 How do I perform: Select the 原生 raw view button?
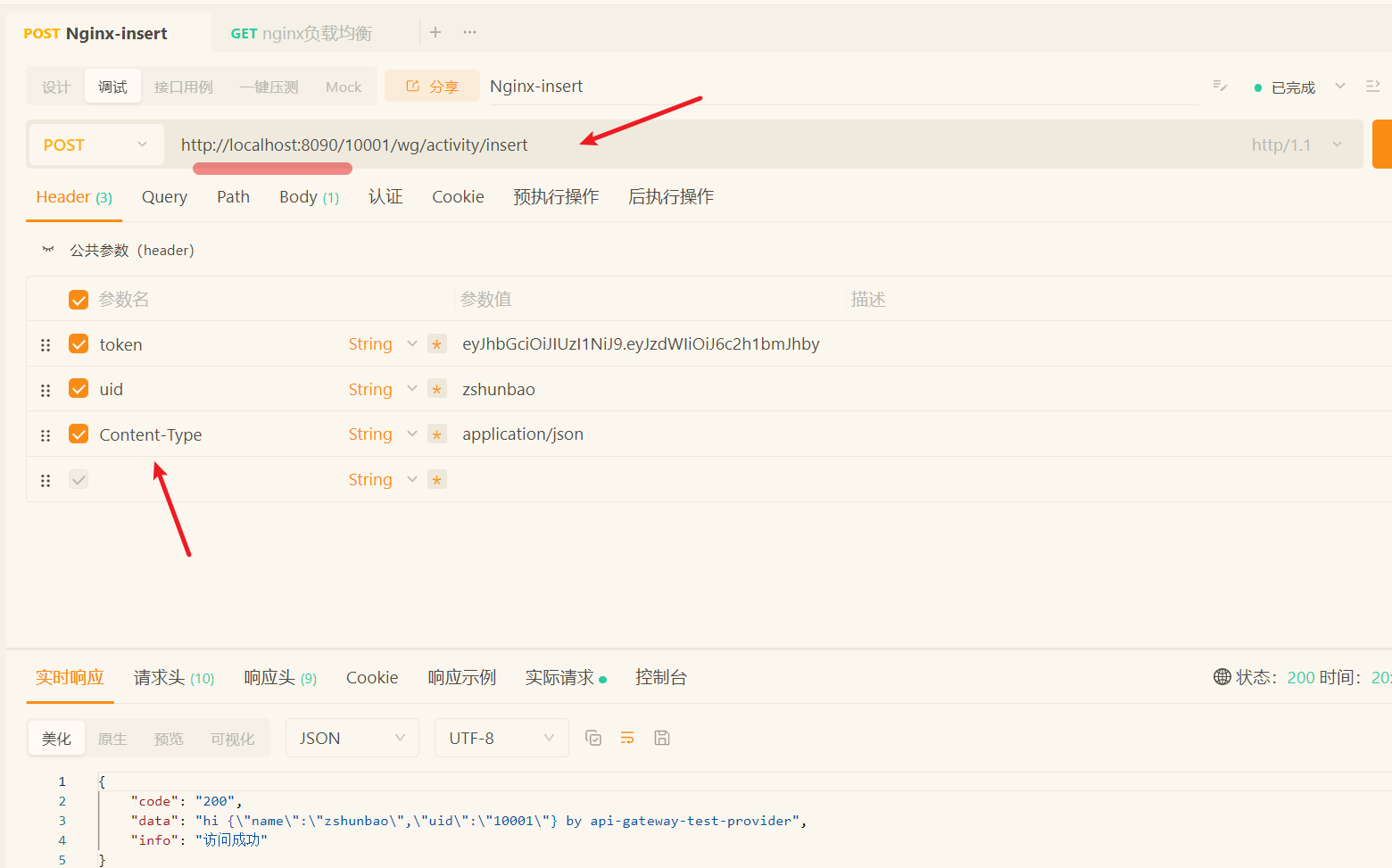point(112,739)
